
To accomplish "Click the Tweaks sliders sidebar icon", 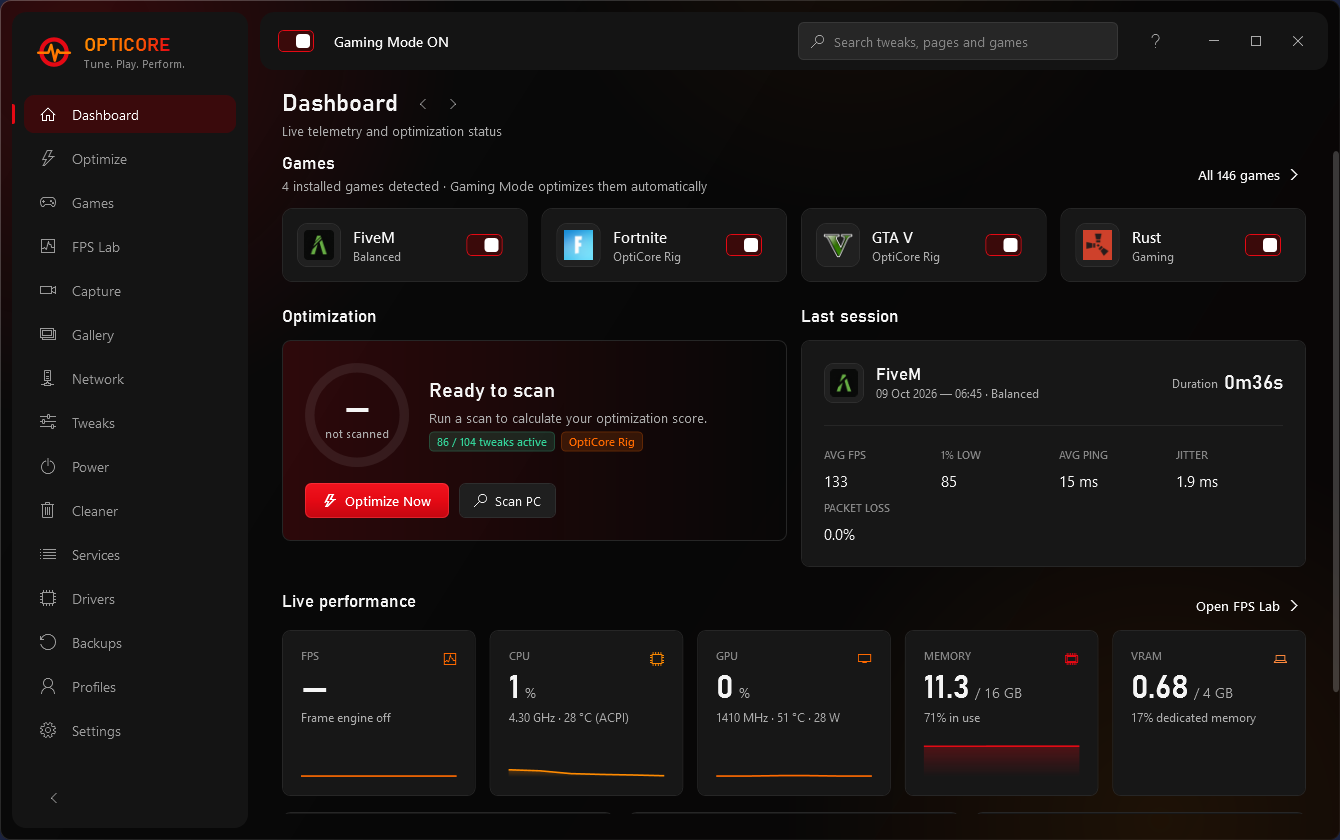I will (x=48, y=423).
